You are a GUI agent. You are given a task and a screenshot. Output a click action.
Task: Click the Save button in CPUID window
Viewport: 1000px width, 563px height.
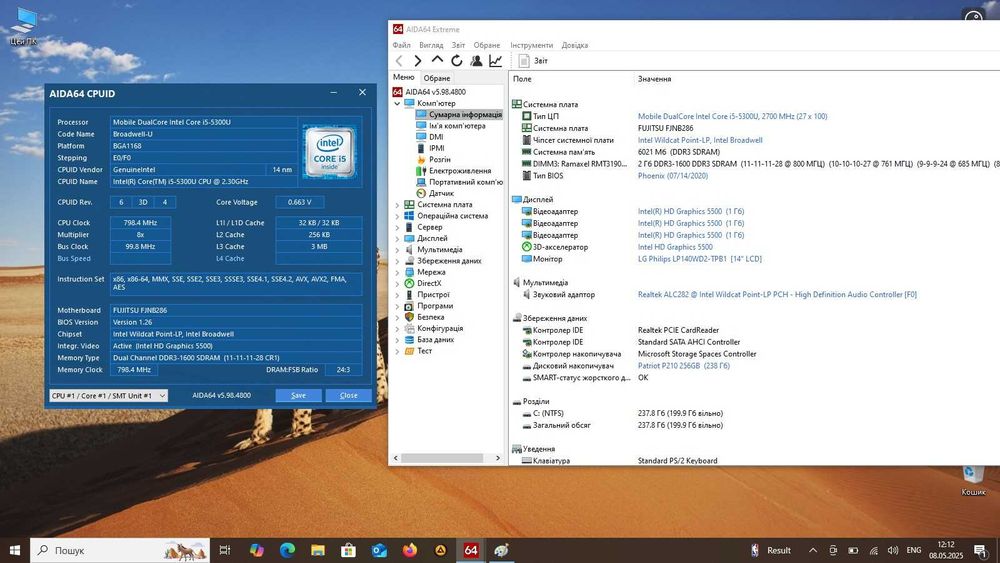click(x=298, y=395)
